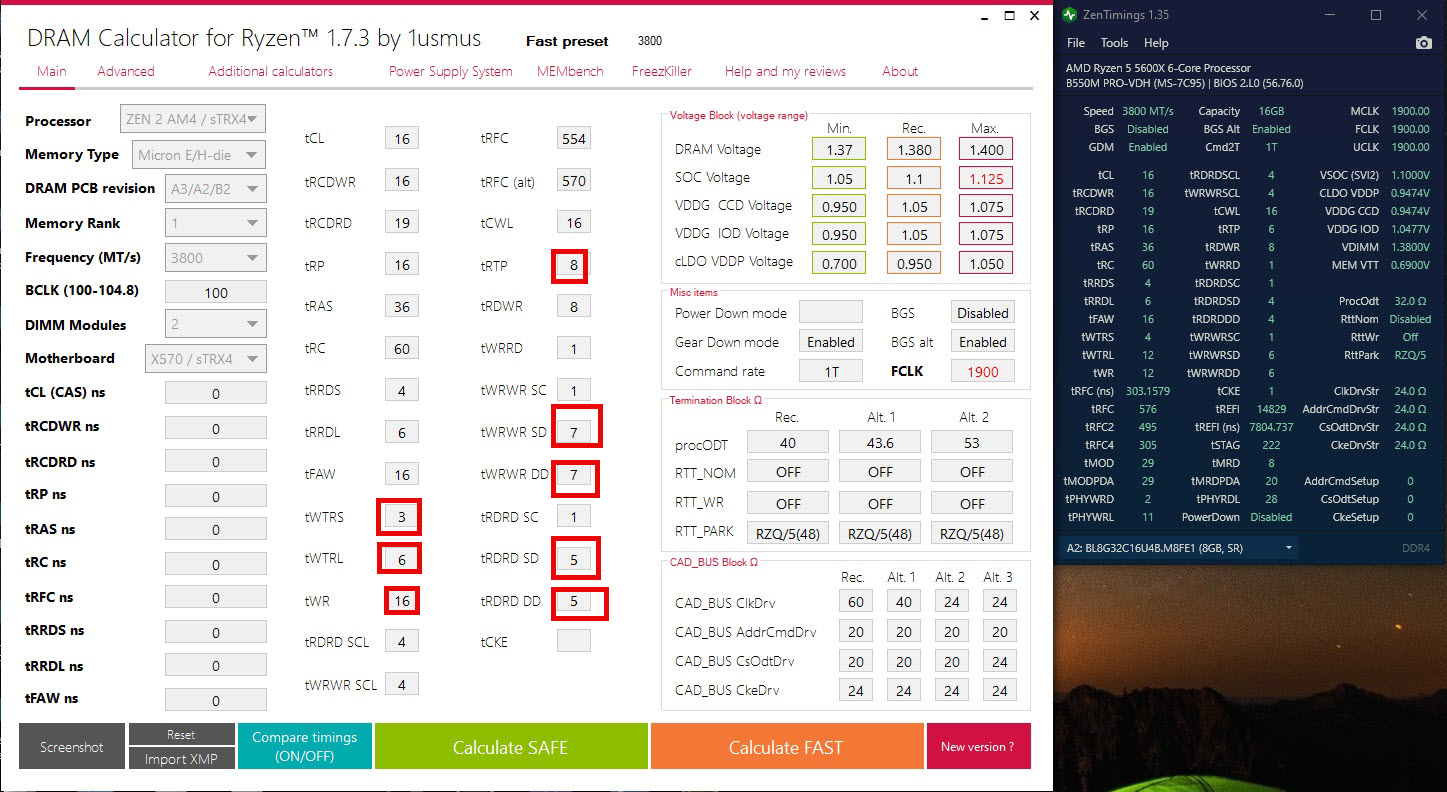Click the New version ? button
Screen dimensions: 1447x792
pyautogui.click(x=977, y=747)
